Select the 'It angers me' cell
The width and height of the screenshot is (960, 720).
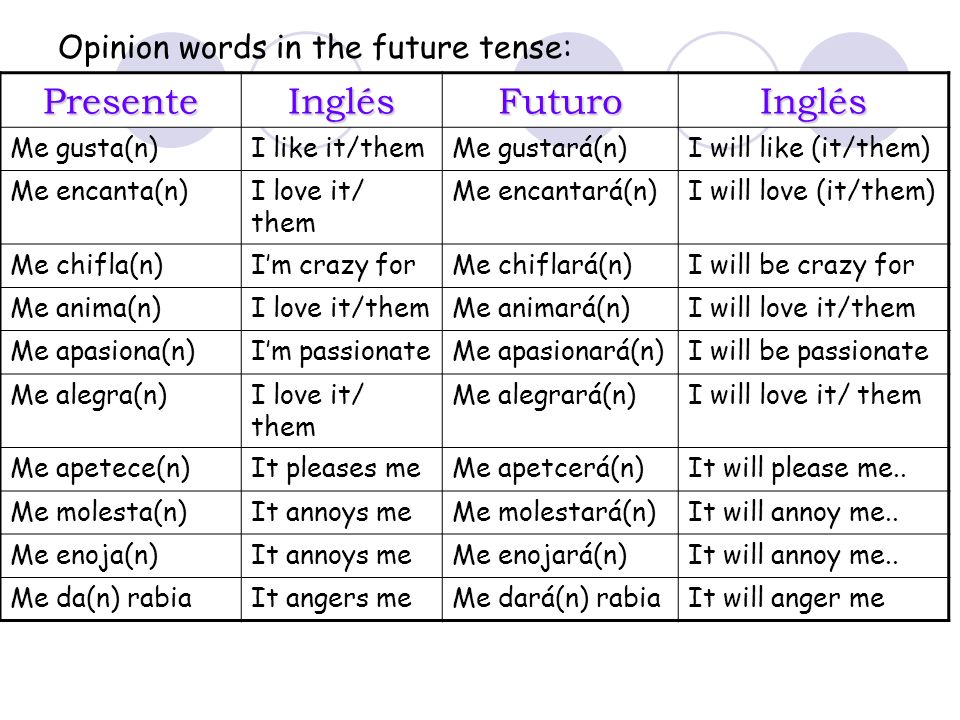click(x=342, y=599)
